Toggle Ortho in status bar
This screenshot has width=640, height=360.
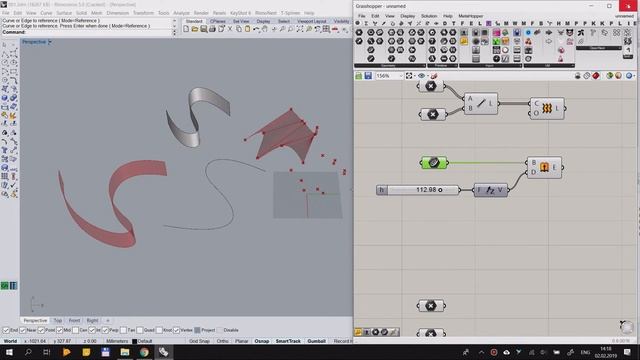[x=222, y=341]
